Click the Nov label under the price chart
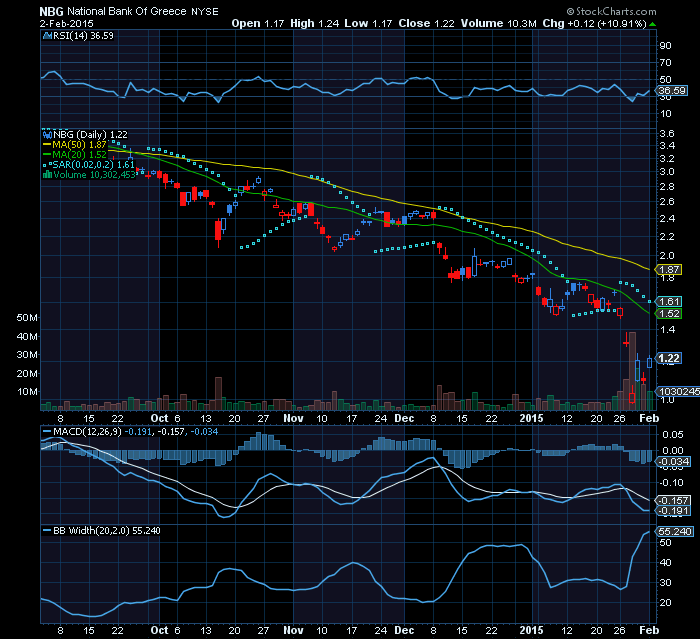 coord(293,419)
